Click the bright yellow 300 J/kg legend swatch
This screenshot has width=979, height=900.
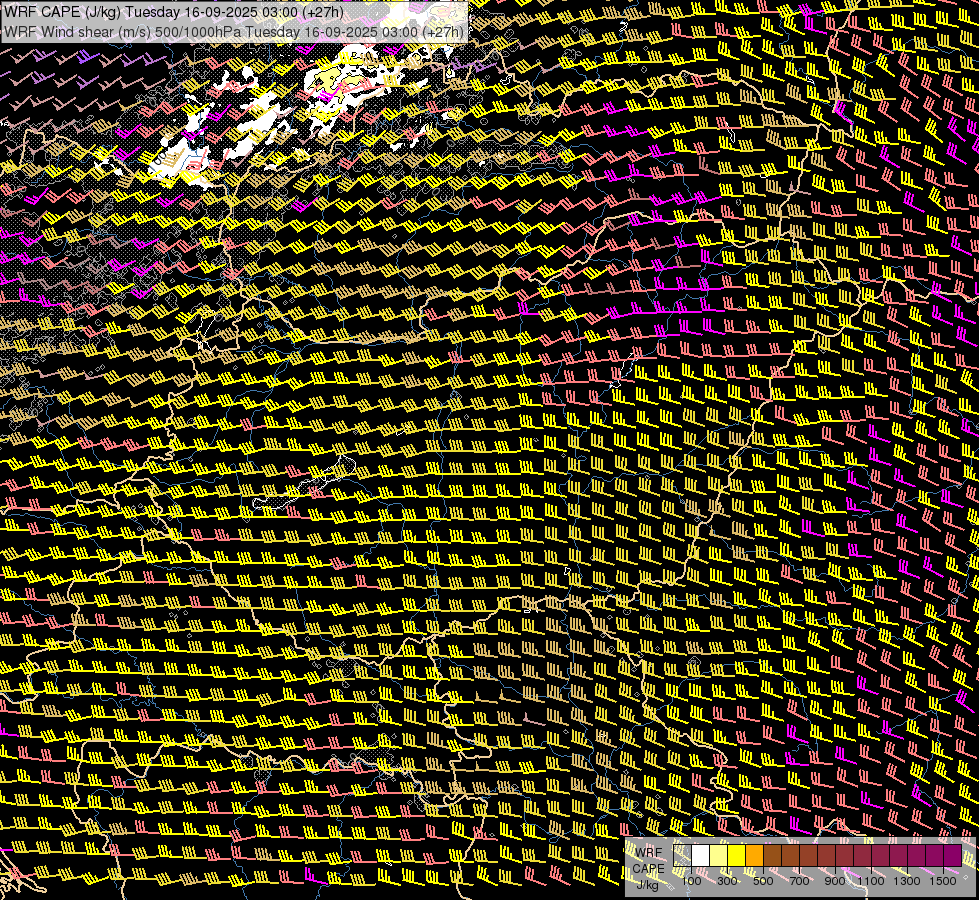(x=736, y=856)
